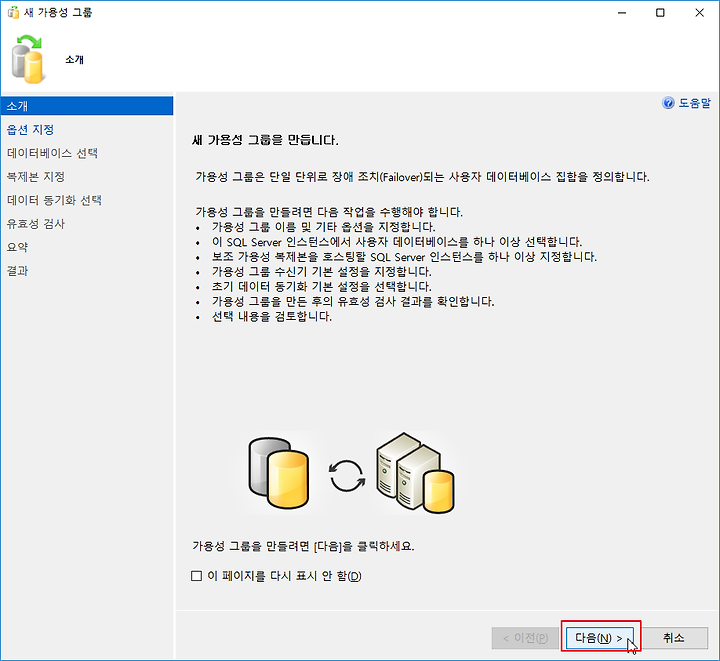The image size is (720, 661).
Task: Click bullet '가용성 그룹 이름 및 기타 옵션을 지정합니다.'
Action: point(323,227)
